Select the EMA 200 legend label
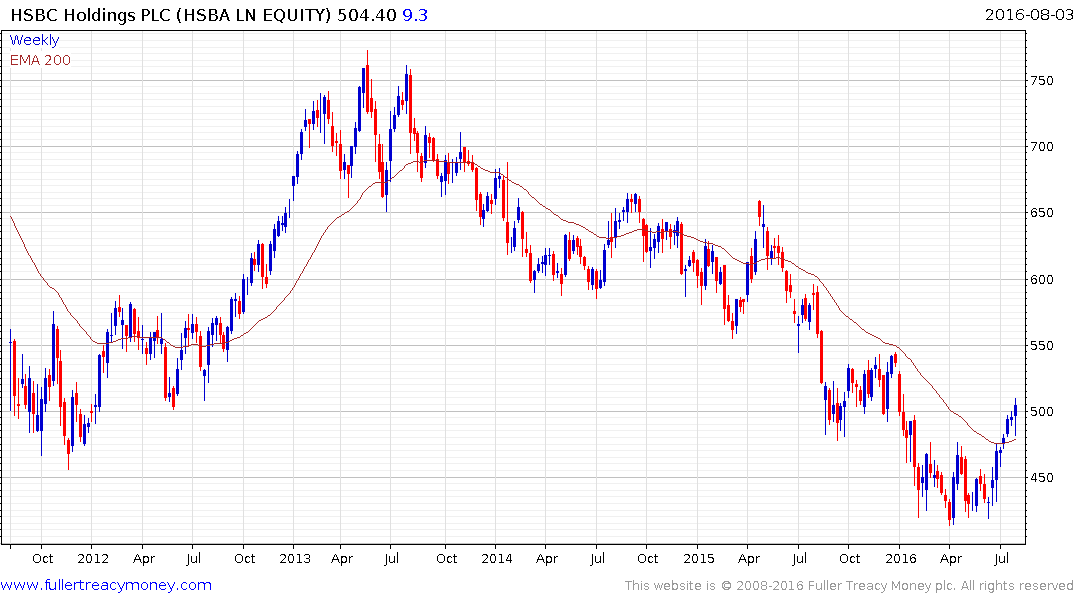 point(40,60)
